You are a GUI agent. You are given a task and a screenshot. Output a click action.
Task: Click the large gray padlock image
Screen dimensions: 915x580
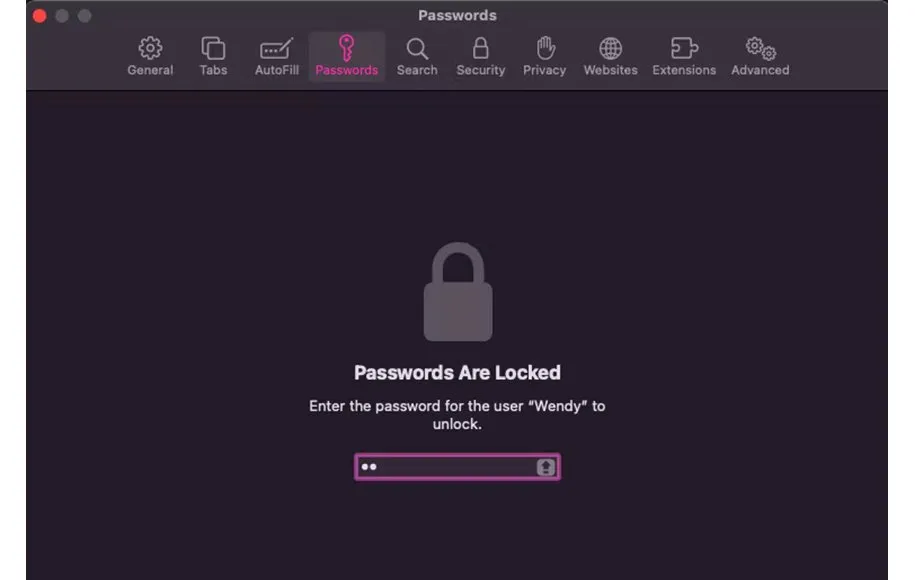point(458,292)
